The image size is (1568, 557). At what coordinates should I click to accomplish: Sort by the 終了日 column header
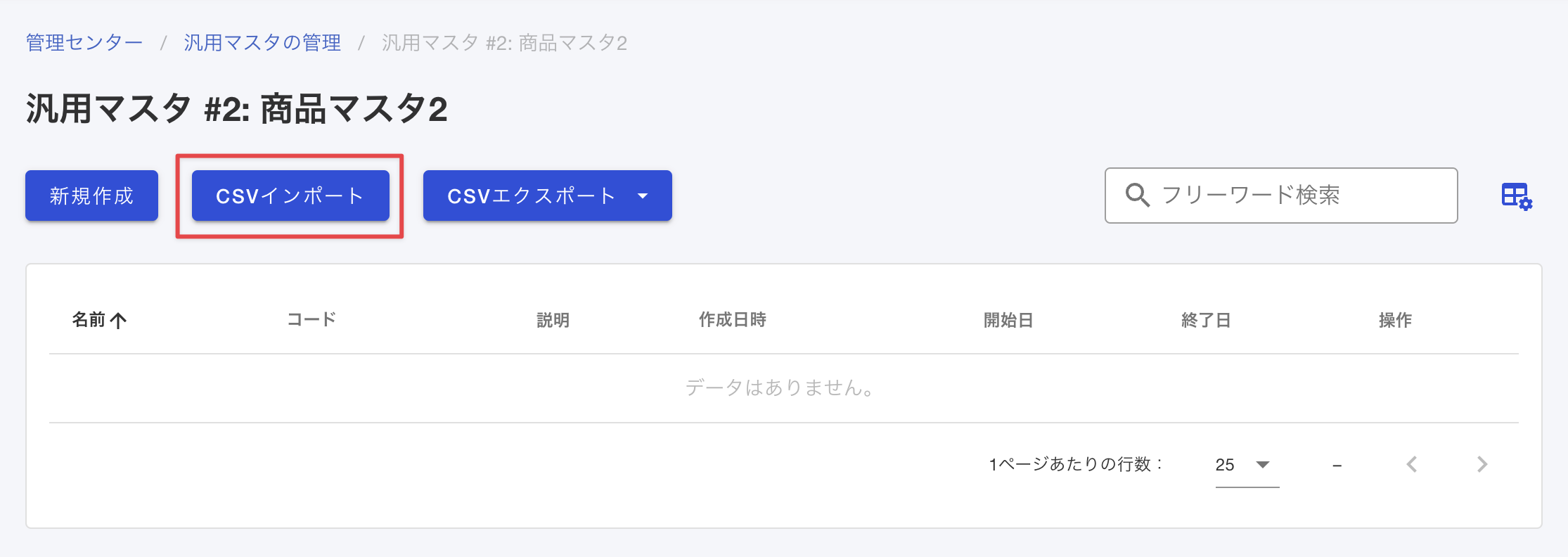click(x=1206, y=320)
